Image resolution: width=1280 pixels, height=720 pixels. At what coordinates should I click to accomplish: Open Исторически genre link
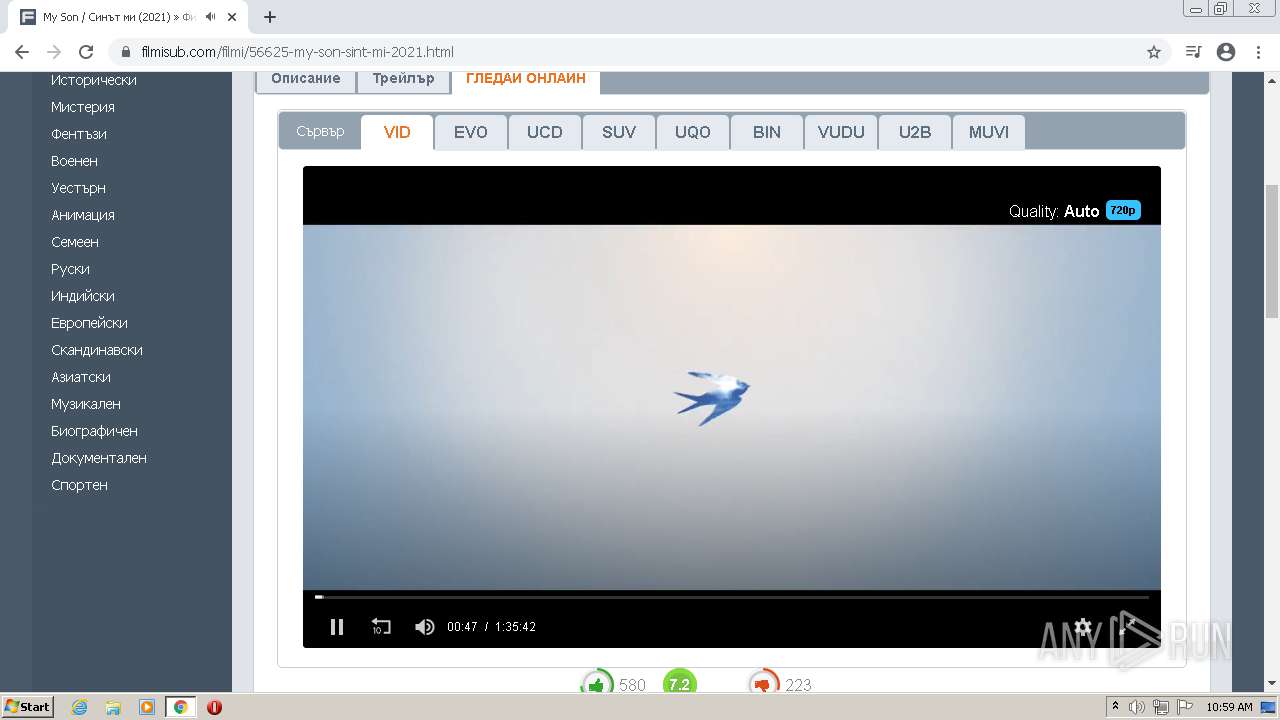click(94, 80)
